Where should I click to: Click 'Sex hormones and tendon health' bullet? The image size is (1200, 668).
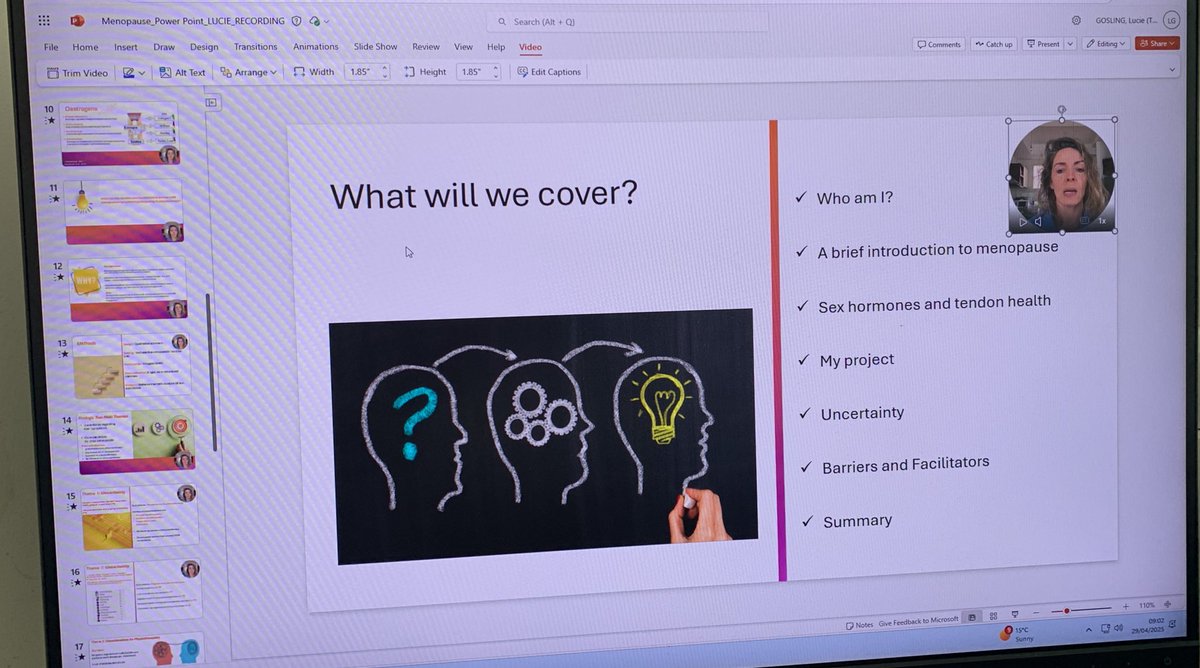coord(934,304)
